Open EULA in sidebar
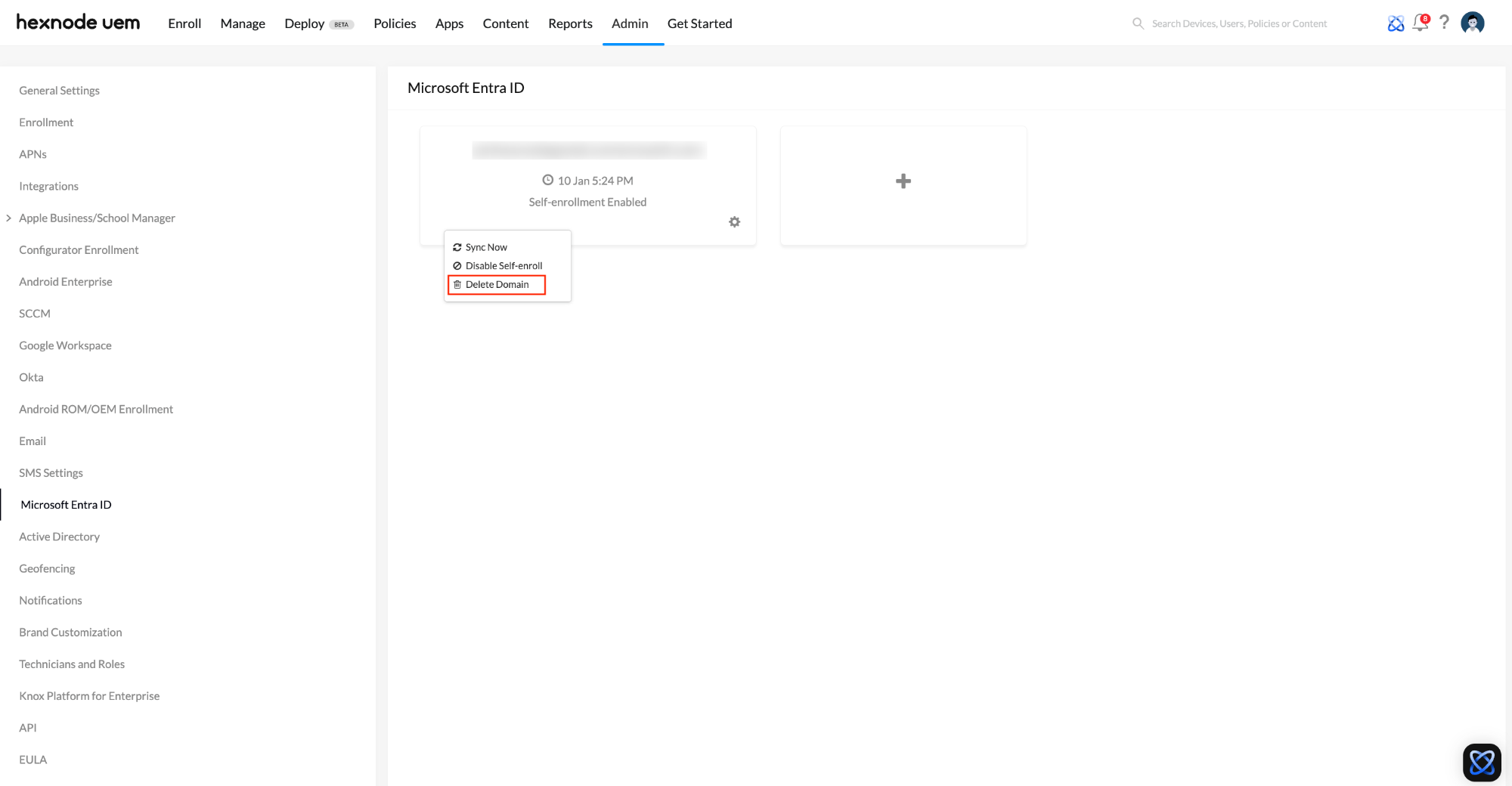This screenshot has width=1512, height=786. pyautogui.click(x=33, y=760)
